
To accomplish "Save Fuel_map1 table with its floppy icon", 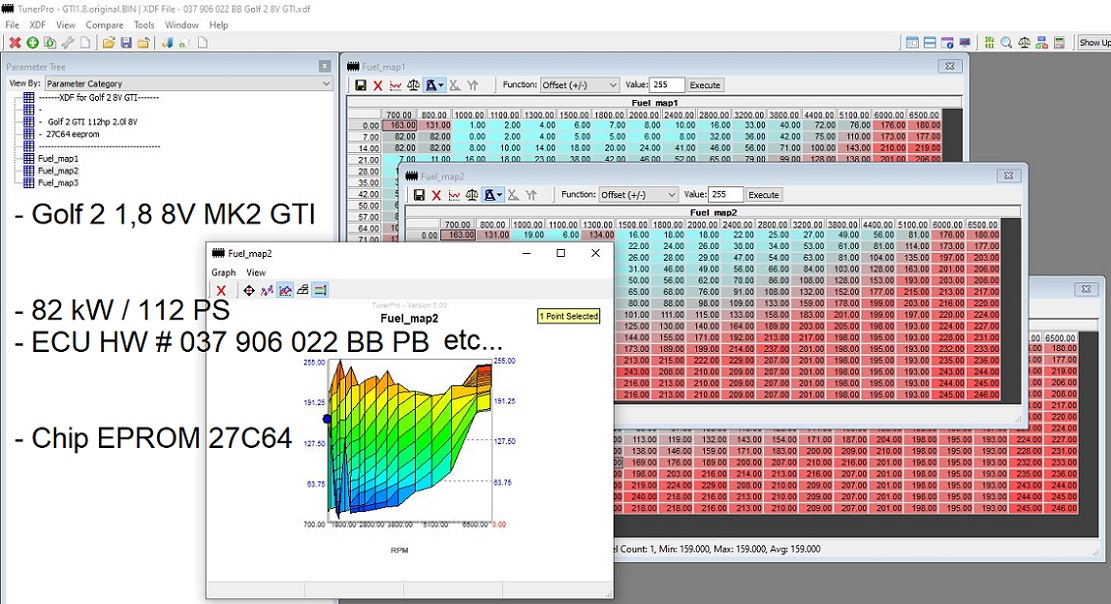I will (360, 86).
